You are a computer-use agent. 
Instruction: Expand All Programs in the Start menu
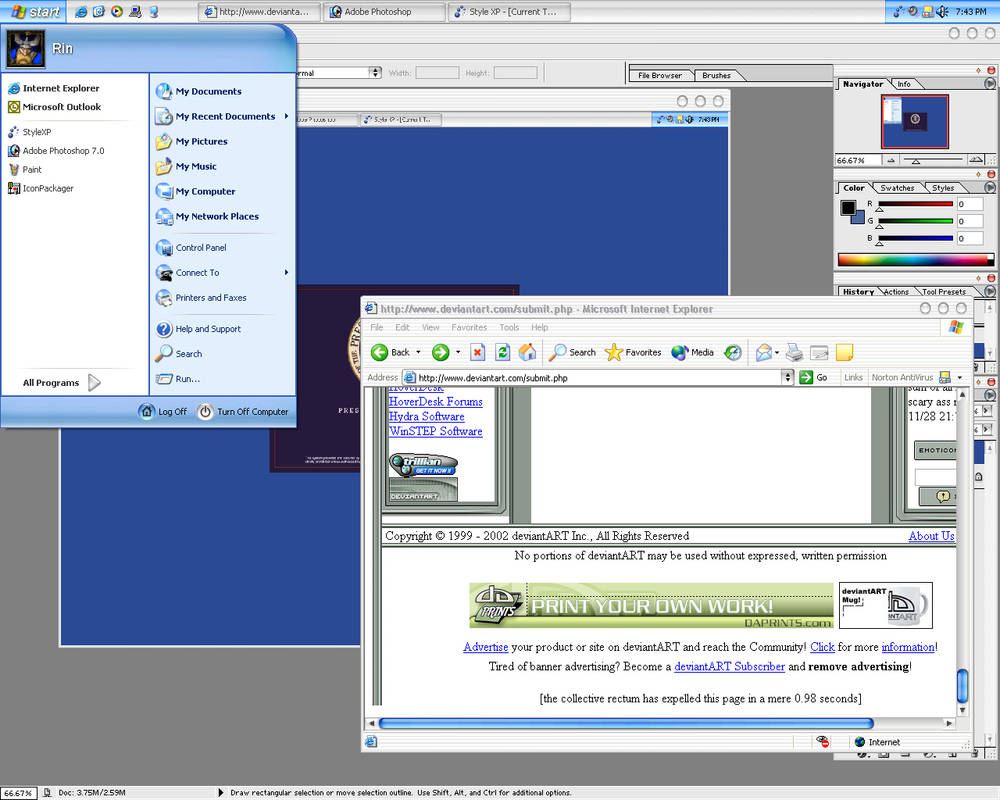(62, 383)
